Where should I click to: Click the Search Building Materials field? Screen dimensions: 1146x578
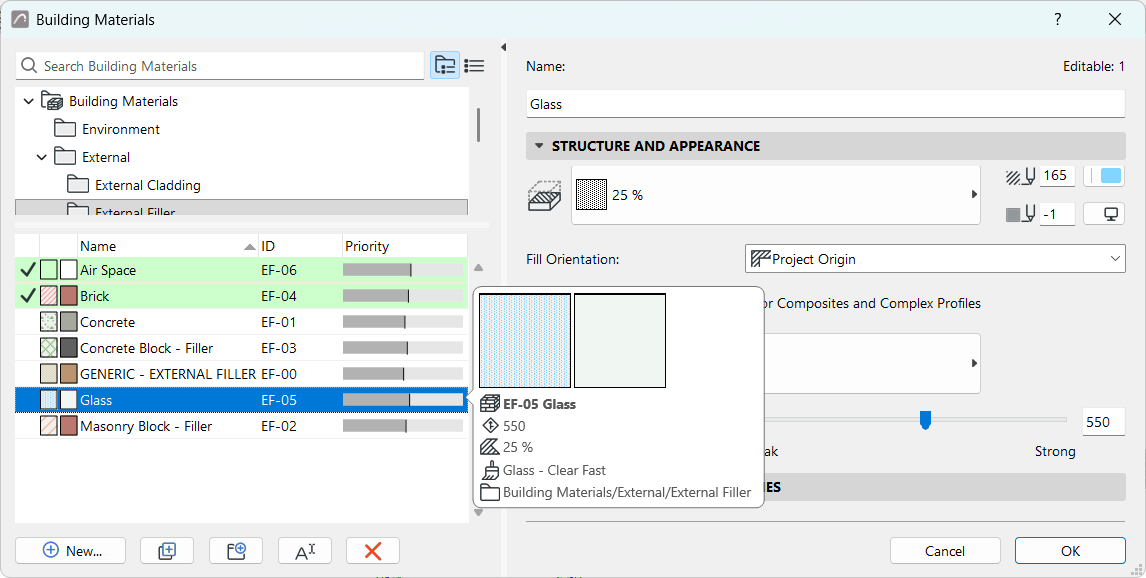(x=219, y=66)
